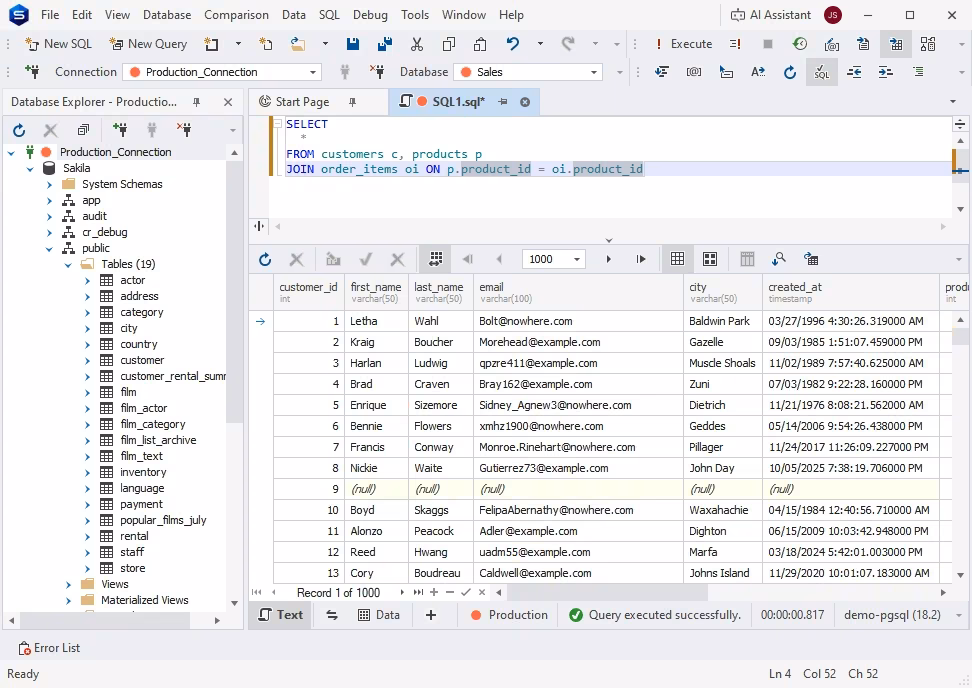
Task: Click the refresh data icon in results grid toolbar
Action: [265, 259]
